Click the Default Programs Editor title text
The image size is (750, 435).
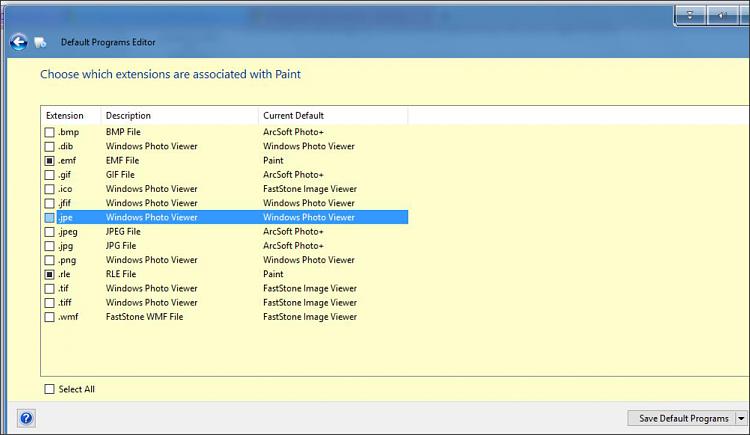(x=108, y=42)
